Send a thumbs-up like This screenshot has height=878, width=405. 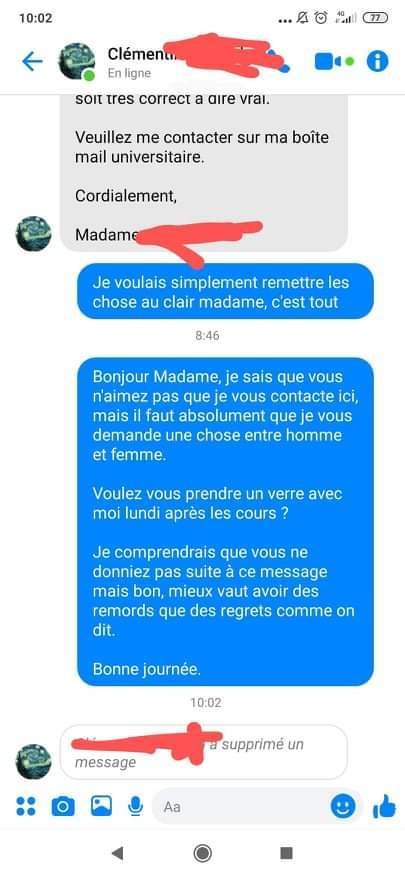384,807
